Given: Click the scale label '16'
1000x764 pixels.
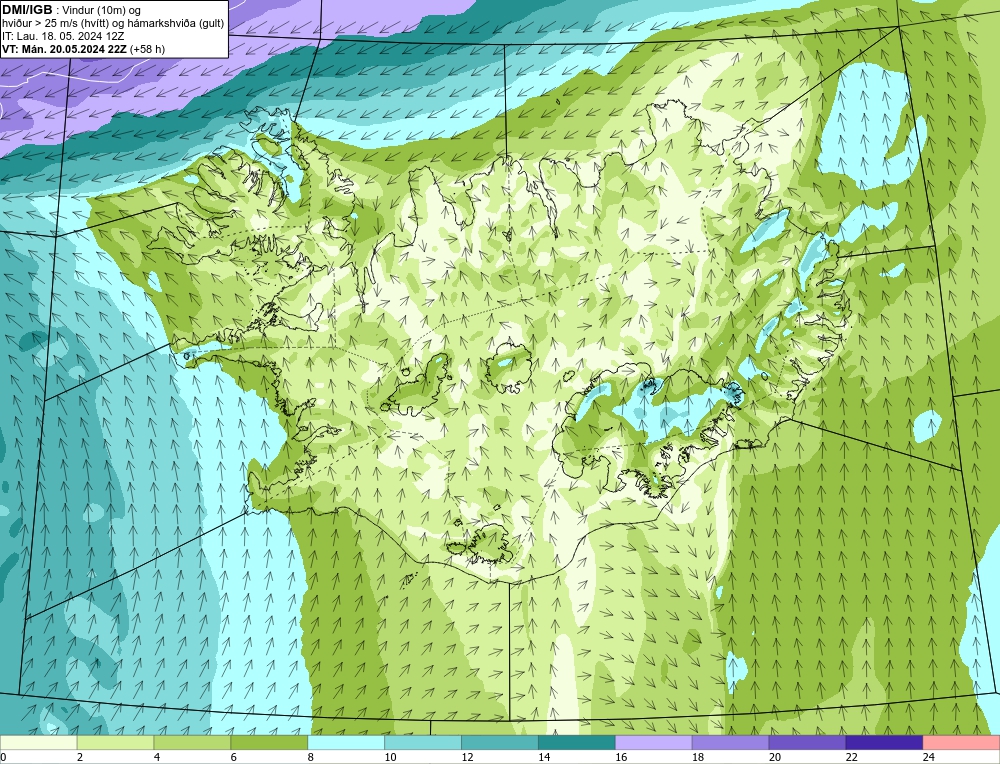Looking at the screenshot, I should pyautogui.click(x=621, y=757).
